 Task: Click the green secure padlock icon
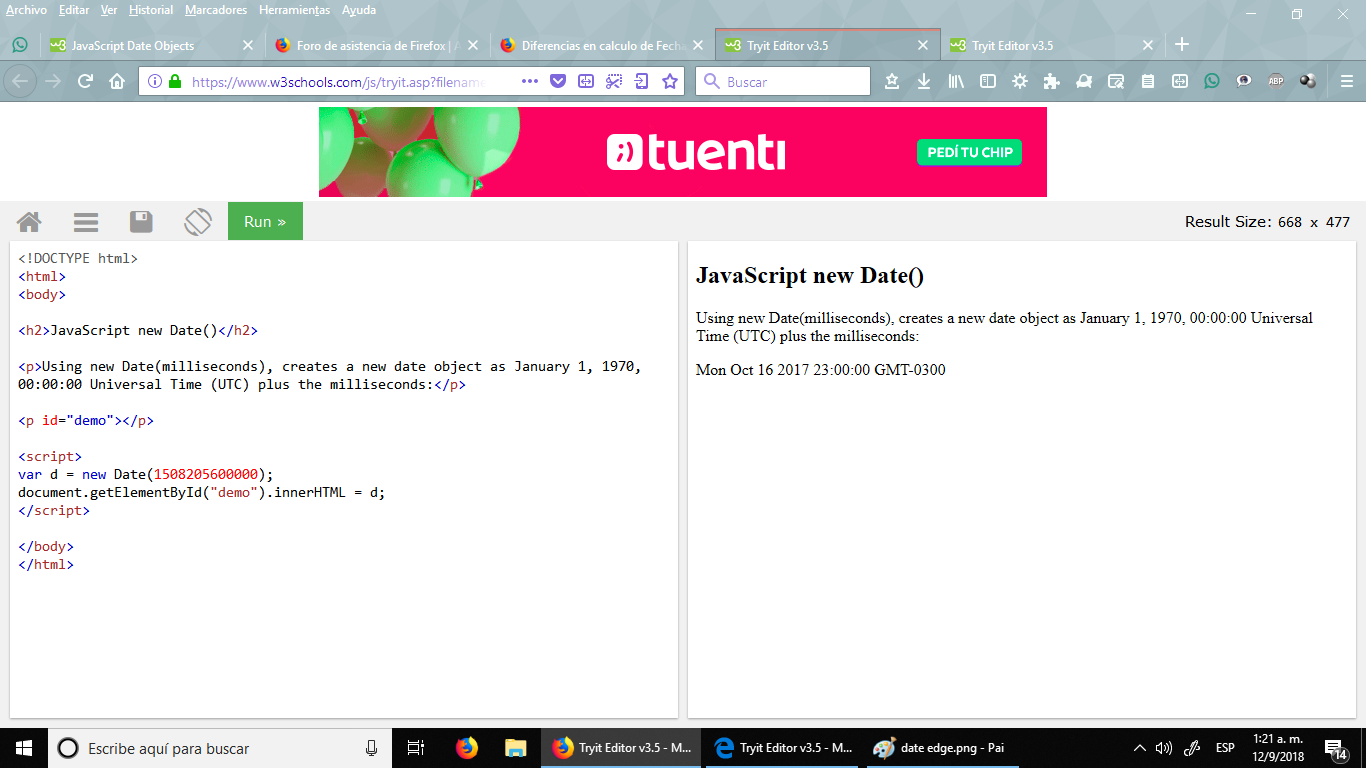coord(175,82)
